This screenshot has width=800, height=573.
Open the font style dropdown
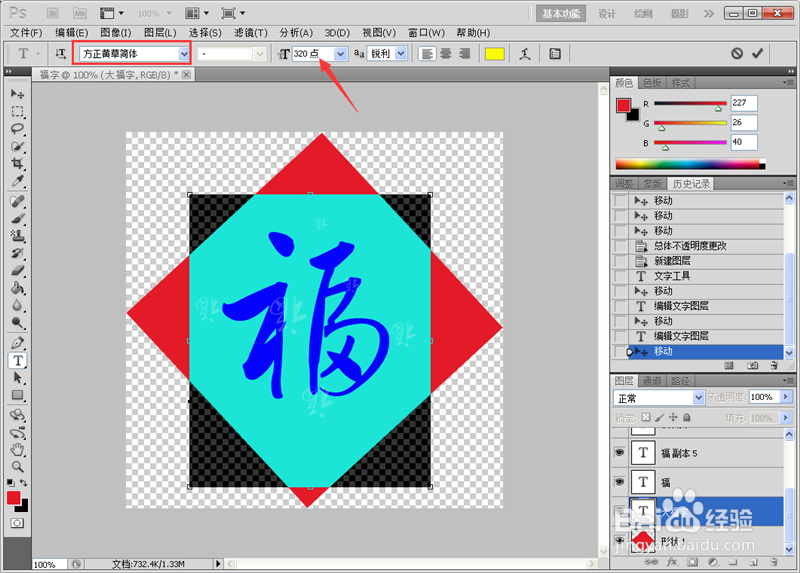259,54
